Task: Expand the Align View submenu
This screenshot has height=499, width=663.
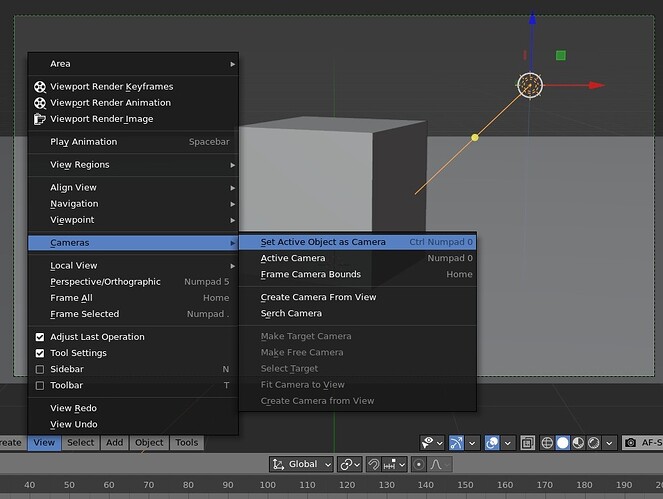Action: pos(133,187)
